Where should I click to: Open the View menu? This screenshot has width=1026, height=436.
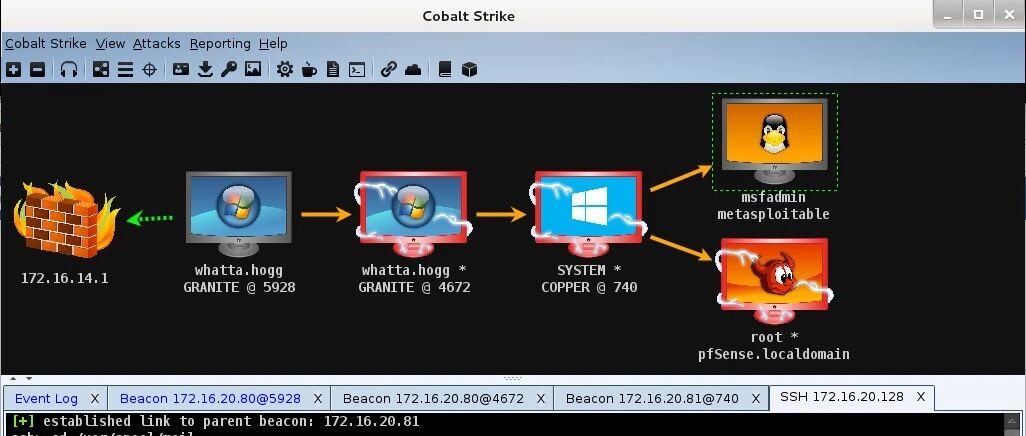(110, 44)
